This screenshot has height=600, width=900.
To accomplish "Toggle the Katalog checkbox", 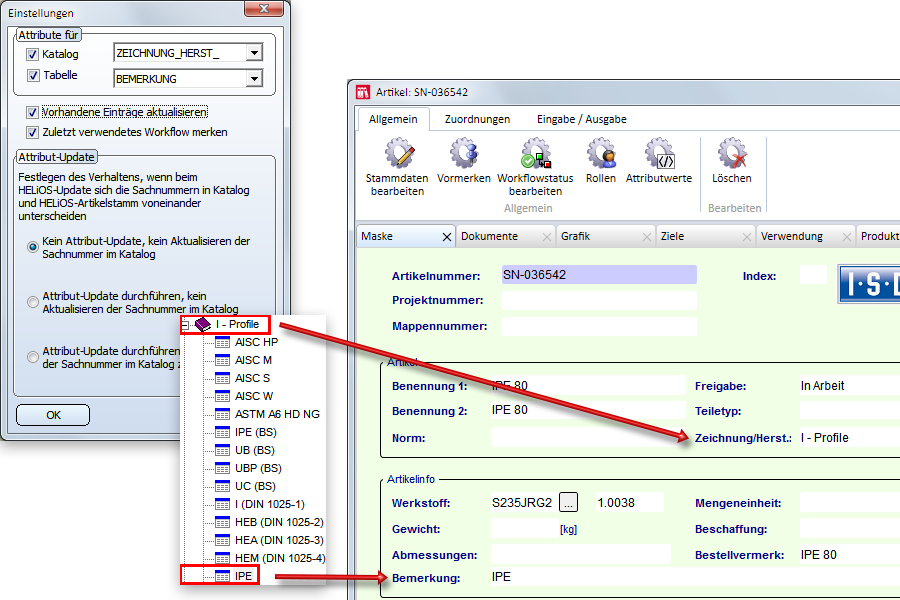I will click(33, 54).
